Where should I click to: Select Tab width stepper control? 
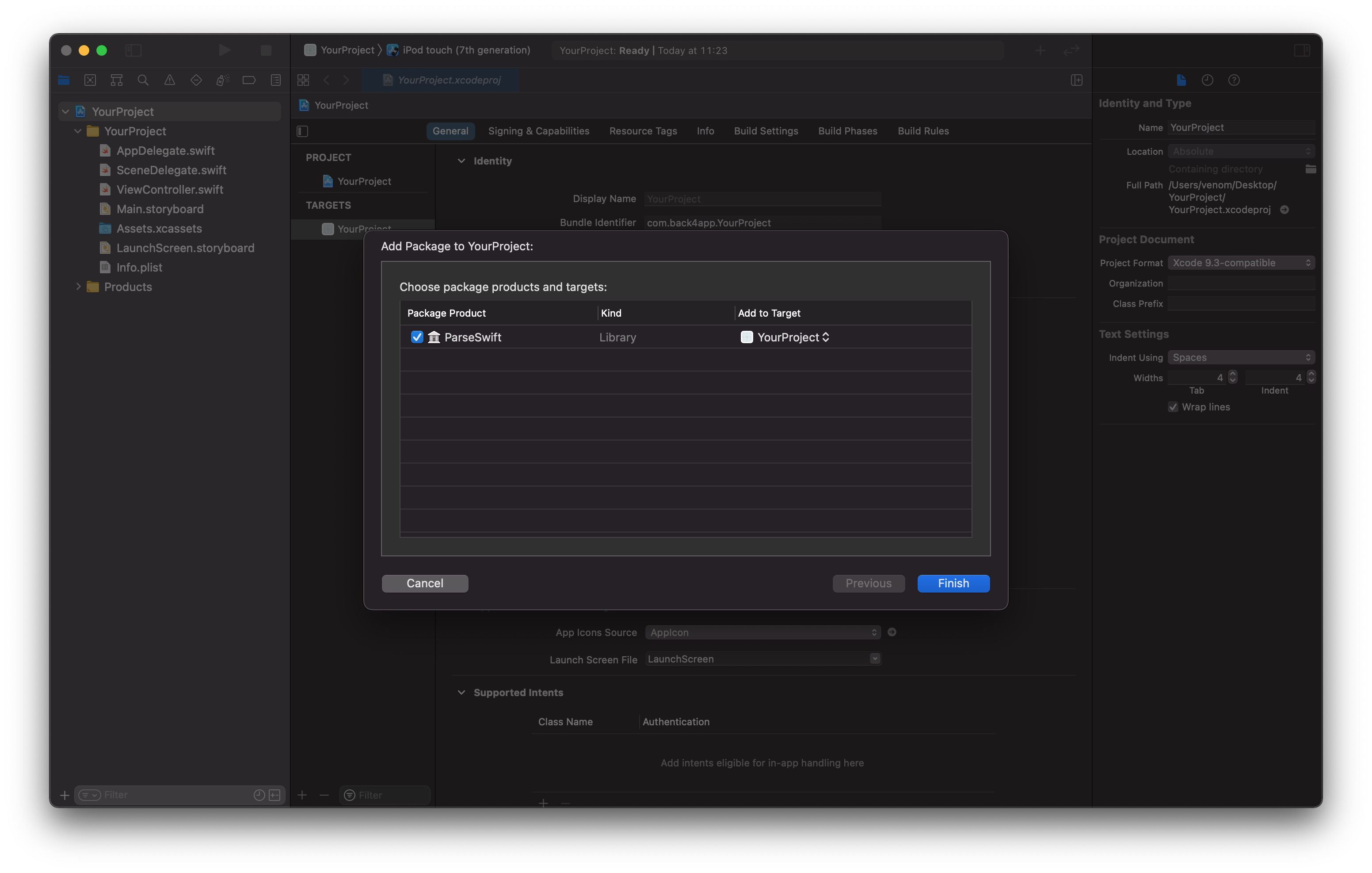click(1231, 377)
